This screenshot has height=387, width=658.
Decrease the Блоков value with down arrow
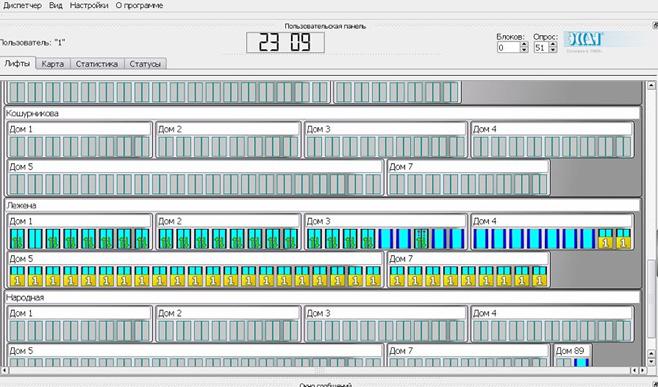524,50
